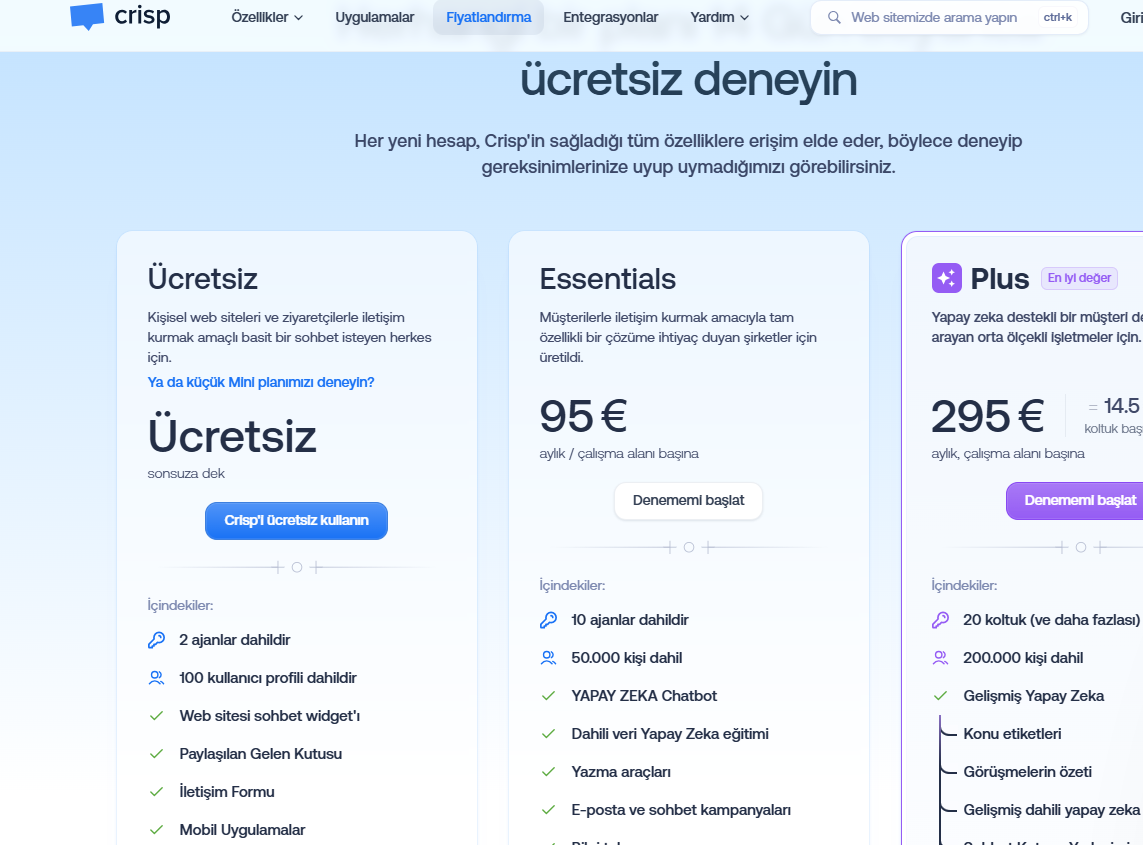Click people icon beside 200.000 kişi dahil

pyautogui.click(x=940, y=658)
